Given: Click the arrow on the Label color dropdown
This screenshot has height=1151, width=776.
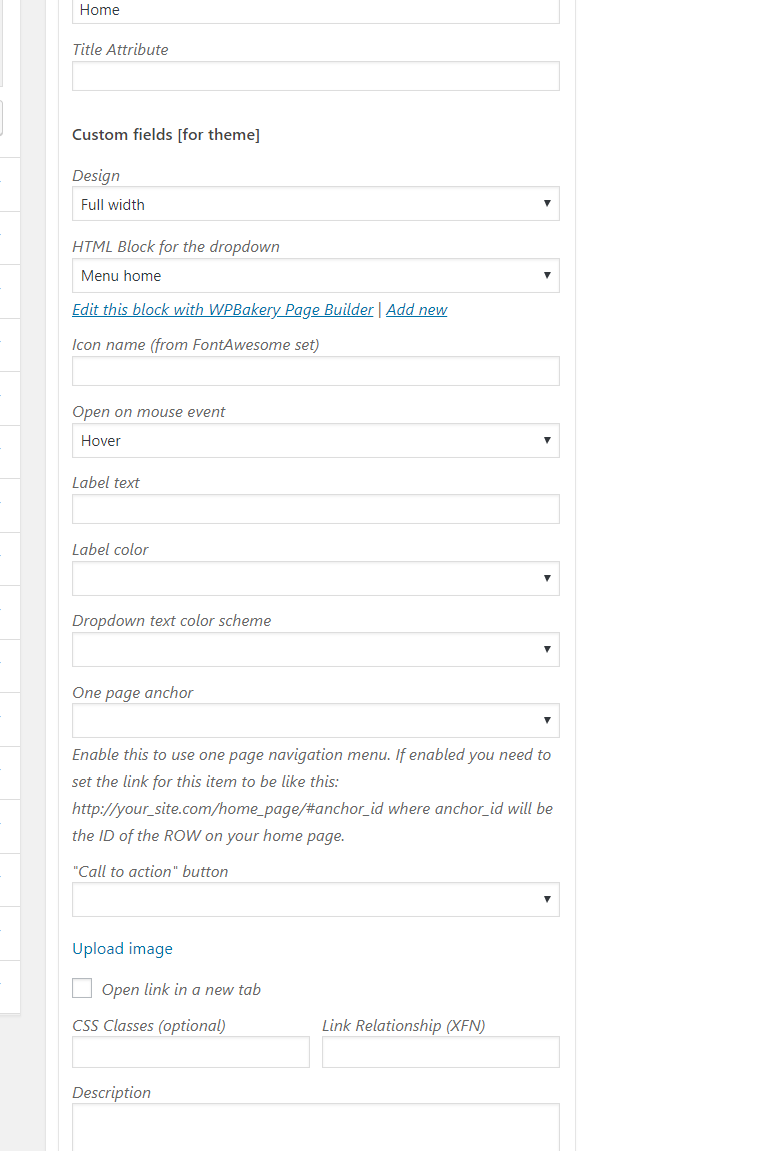Looking at the screenshot, I should [x=547, y=578].
